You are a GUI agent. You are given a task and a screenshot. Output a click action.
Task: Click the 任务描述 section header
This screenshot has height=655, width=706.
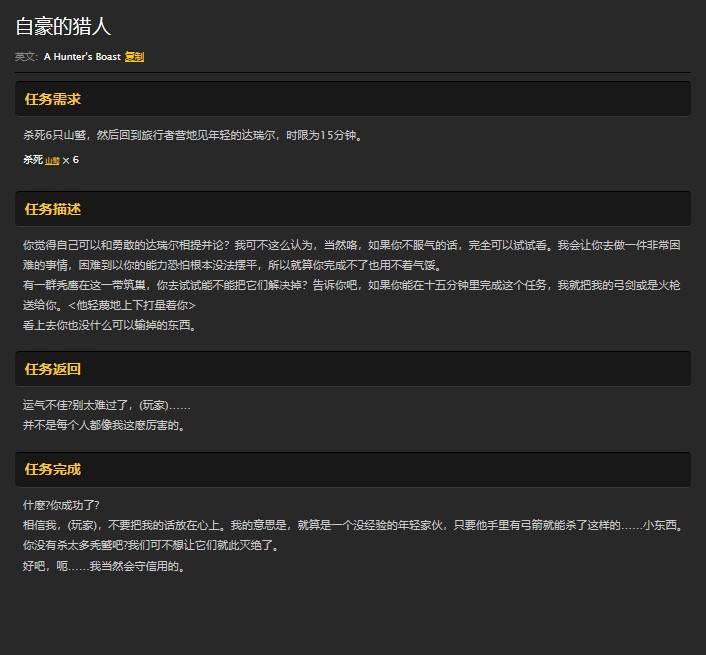(x=53, y=209)
